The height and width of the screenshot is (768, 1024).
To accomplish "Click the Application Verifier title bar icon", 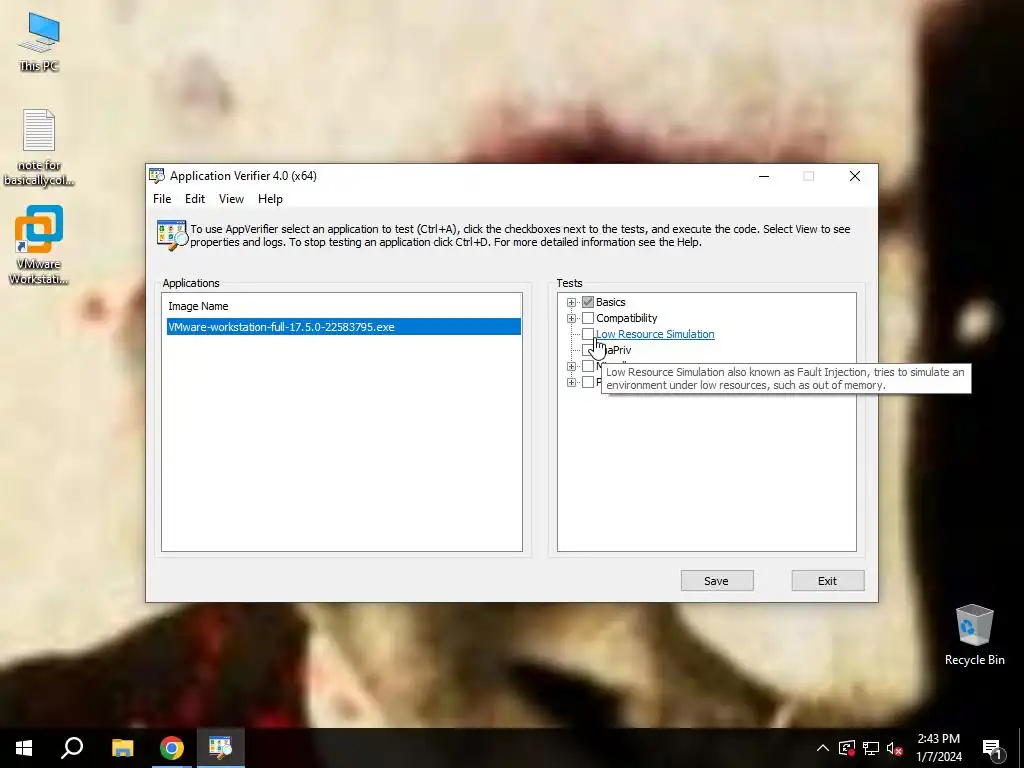I will (157, 176).
